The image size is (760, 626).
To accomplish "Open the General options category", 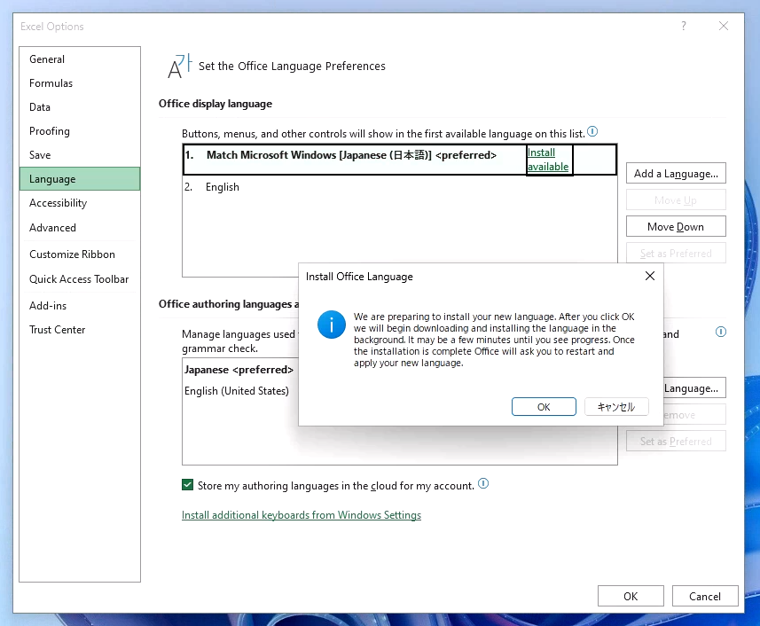I will [79, 59].
